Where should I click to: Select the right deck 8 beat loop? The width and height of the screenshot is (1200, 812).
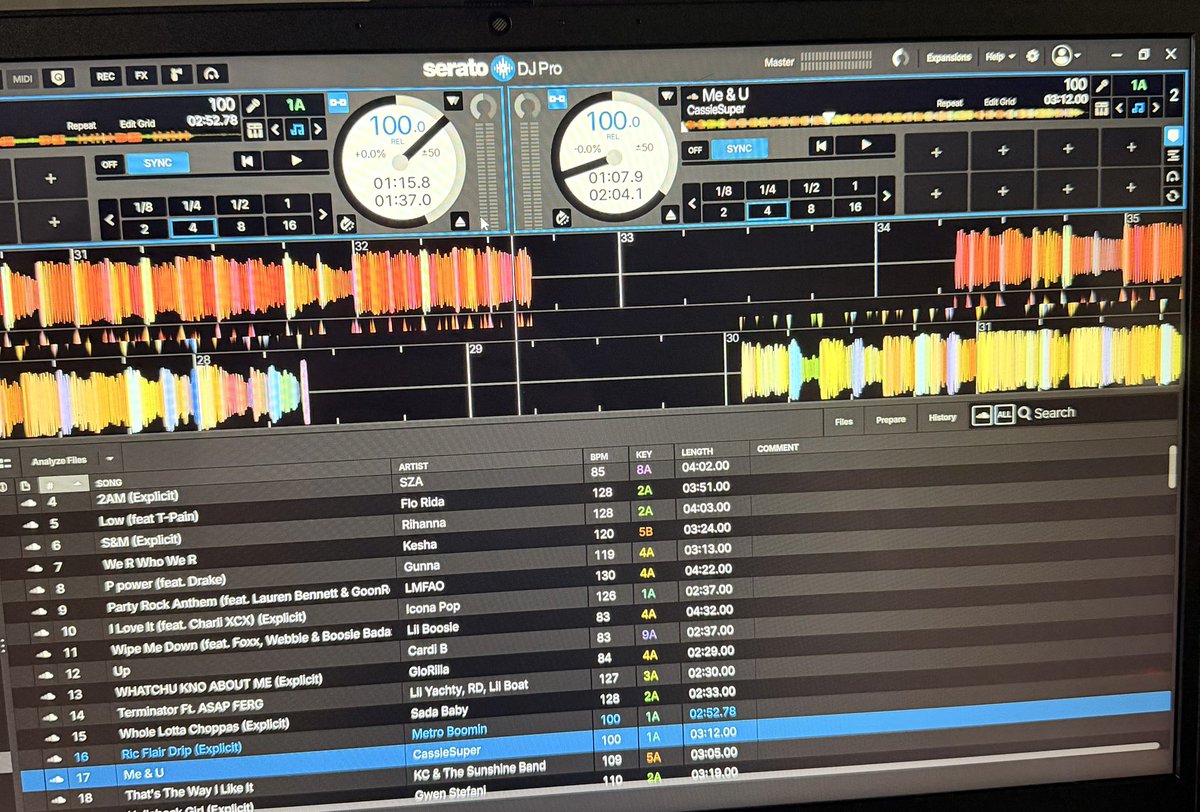click(x=811, y=208)
